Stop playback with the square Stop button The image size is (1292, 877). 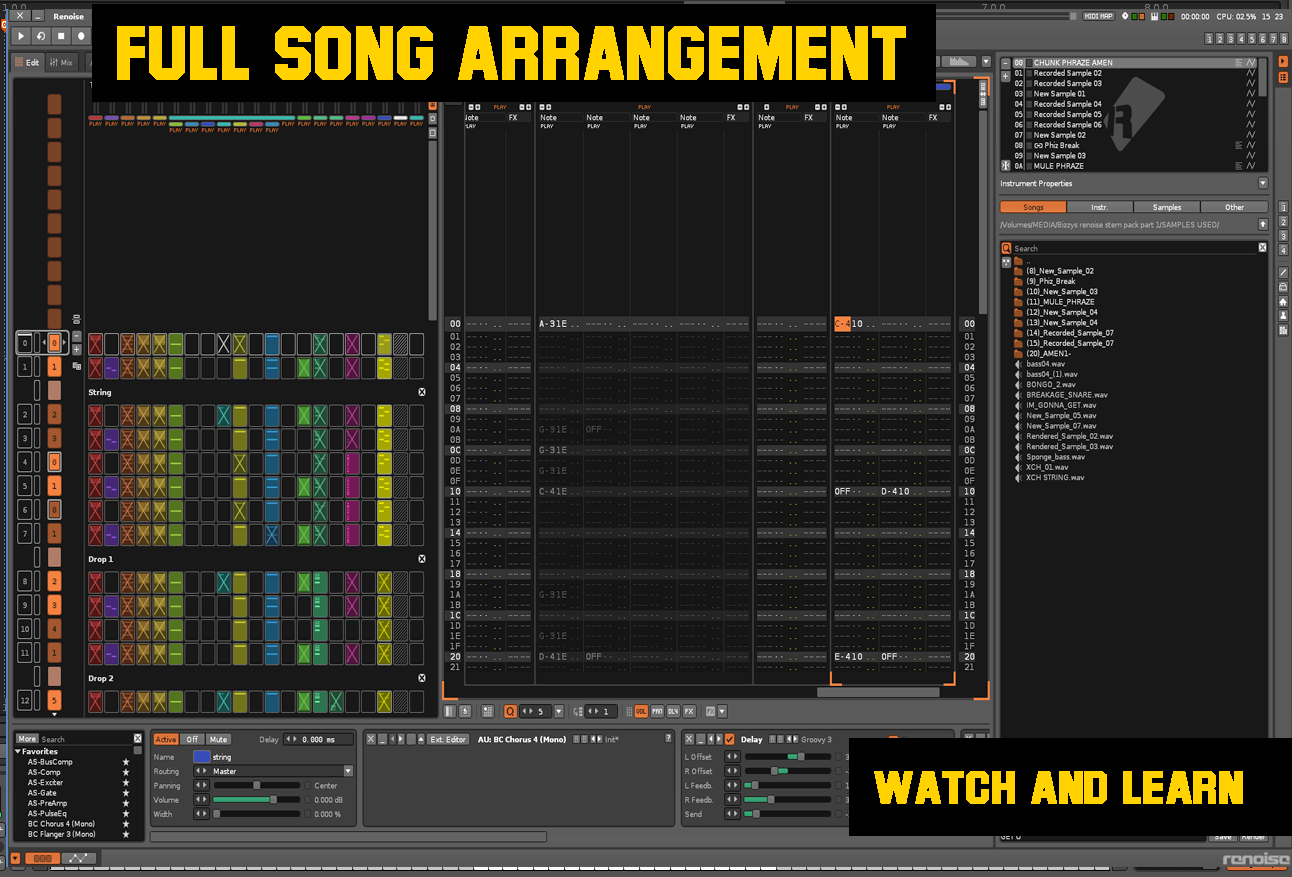pyautogui.click(x=61, y=36)
